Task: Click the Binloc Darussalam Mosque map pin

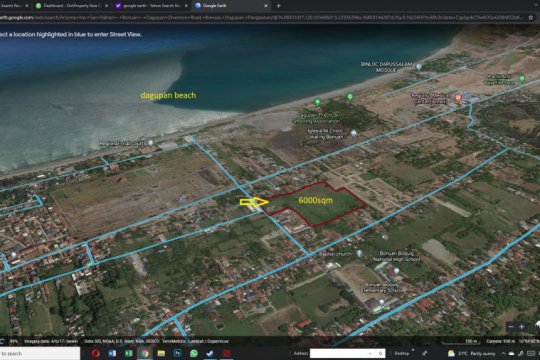Action: (x=419, y=66)
